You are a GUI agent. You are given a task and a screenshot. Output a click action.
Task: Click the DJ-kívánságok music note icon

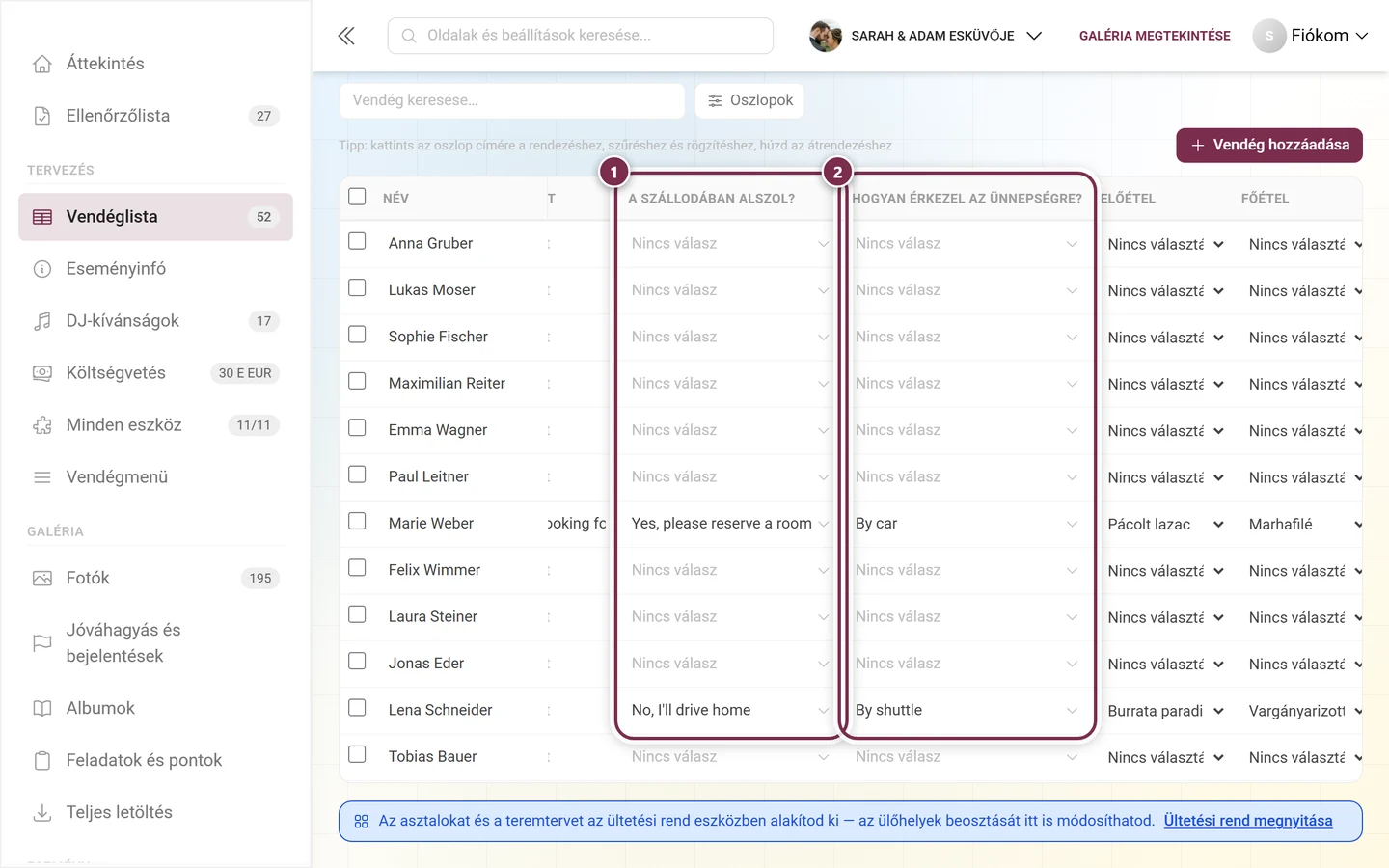(42, 321)
